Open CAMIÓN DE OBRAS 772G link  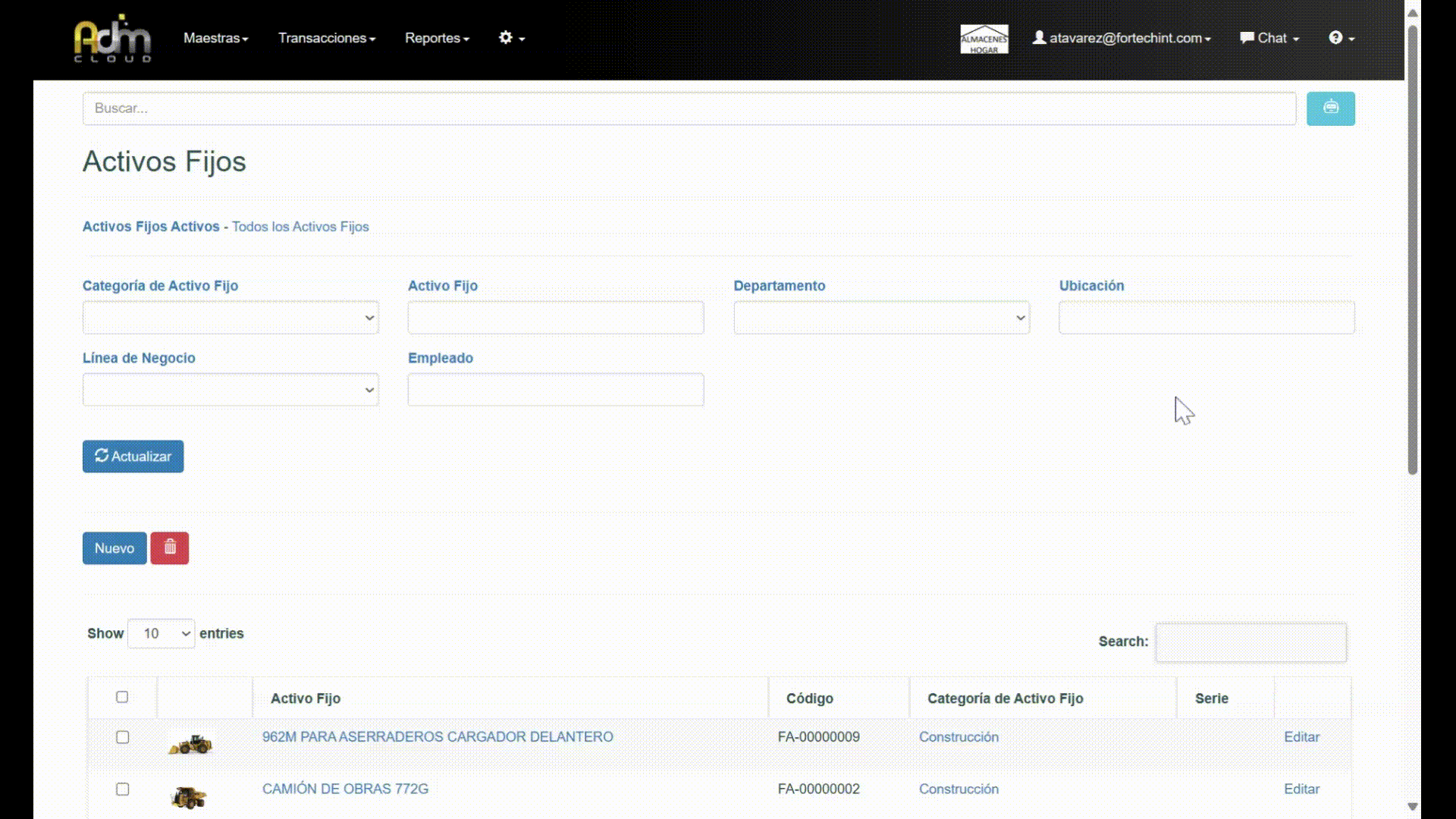345,789
